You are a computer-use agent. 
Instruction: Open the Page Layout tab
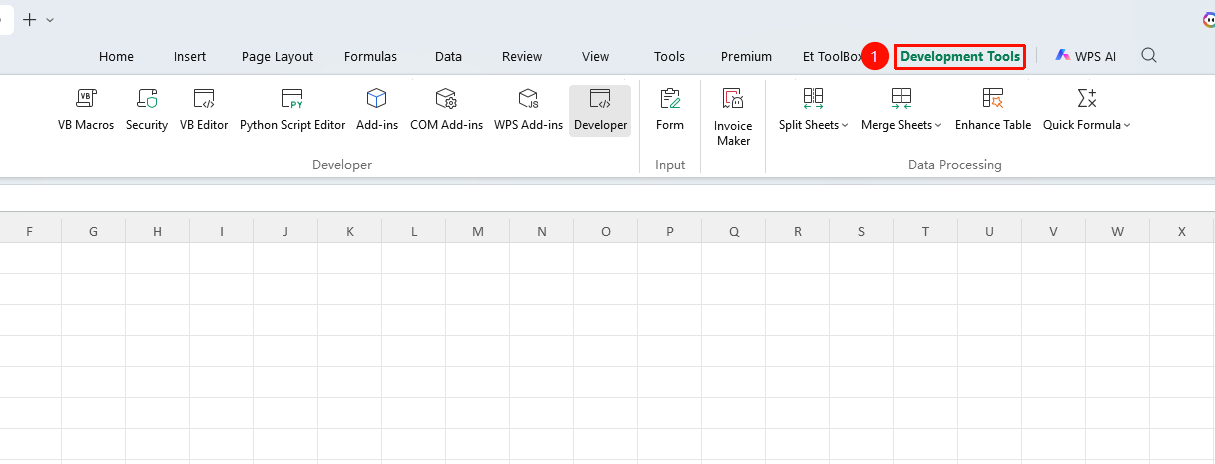[277, 57]
